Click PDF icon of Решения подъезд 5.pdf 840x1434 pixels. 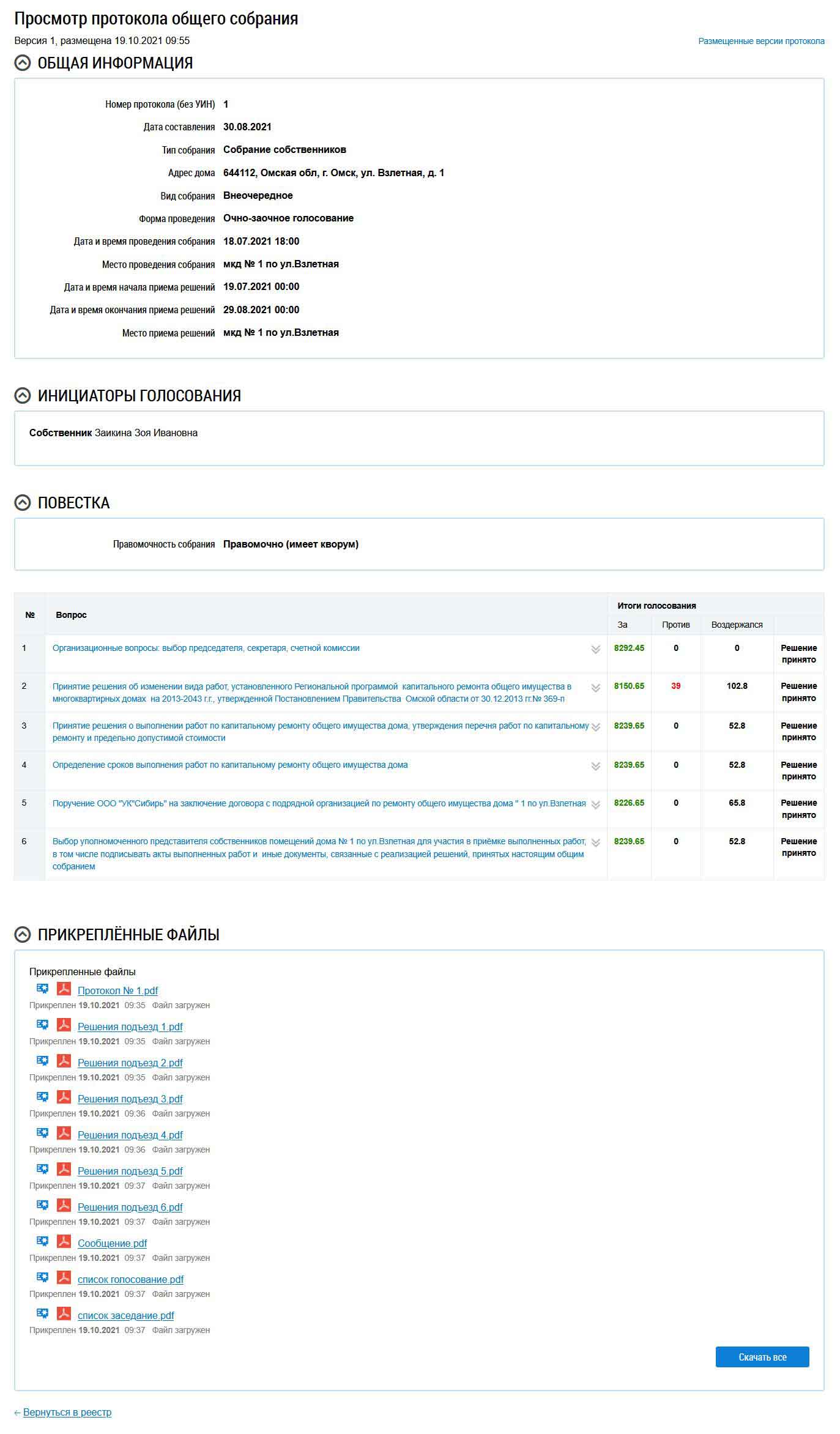(x=64, y=1169)
